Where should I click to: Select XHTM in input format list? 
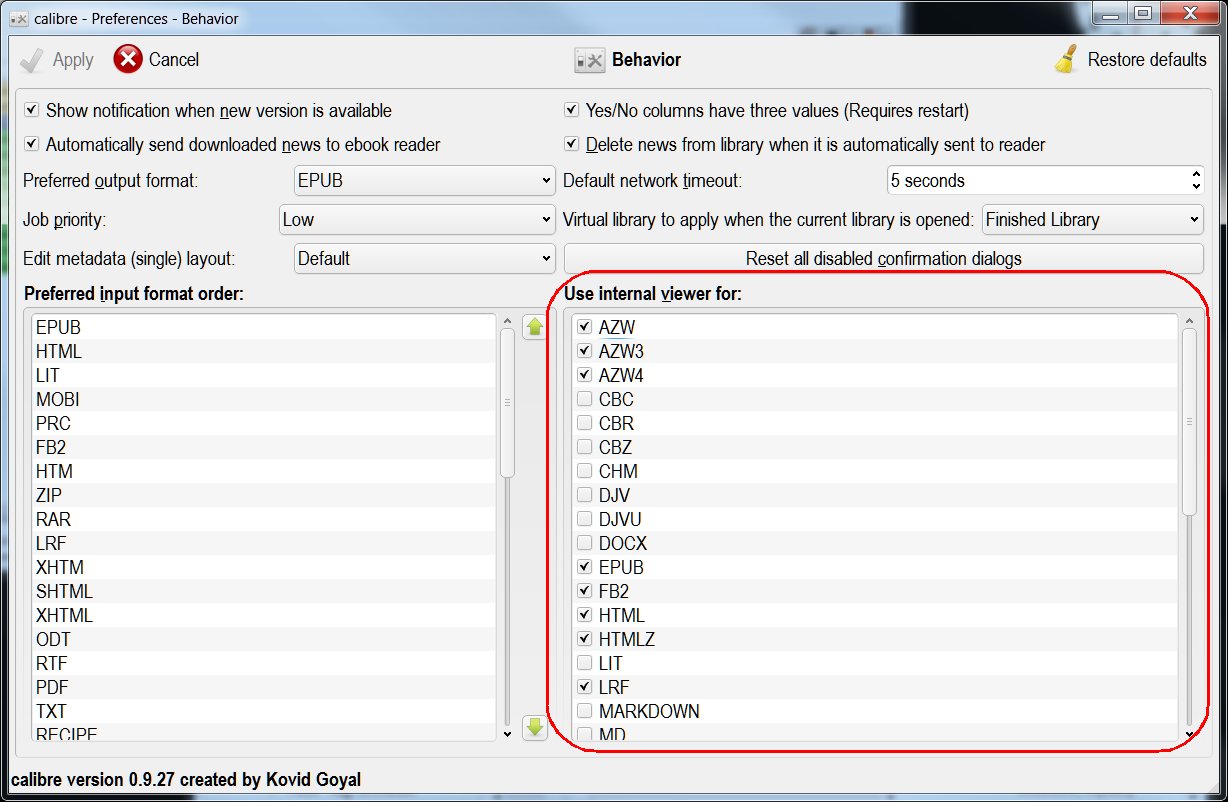click(264, 567)
